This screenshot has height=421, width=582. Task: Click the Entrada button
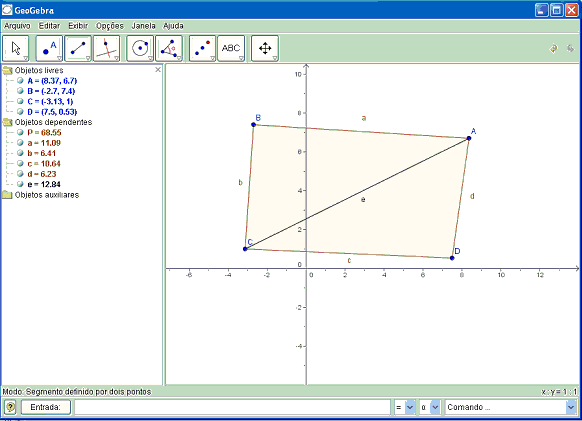pyautogui.click(x=45, y=407)
